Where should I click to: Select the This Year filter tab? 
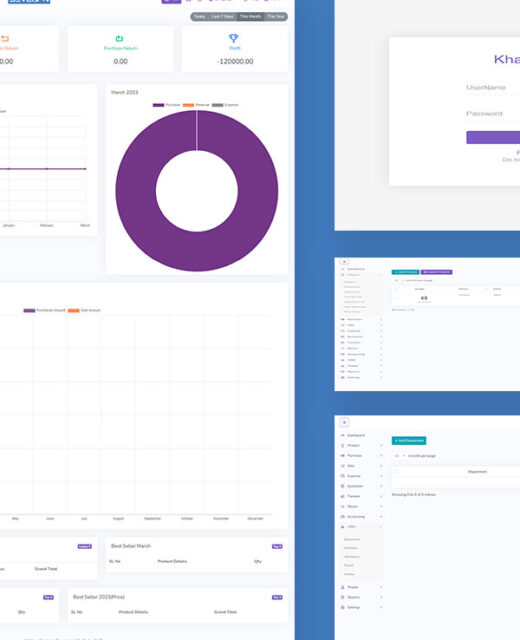click(x=276, y=17)
